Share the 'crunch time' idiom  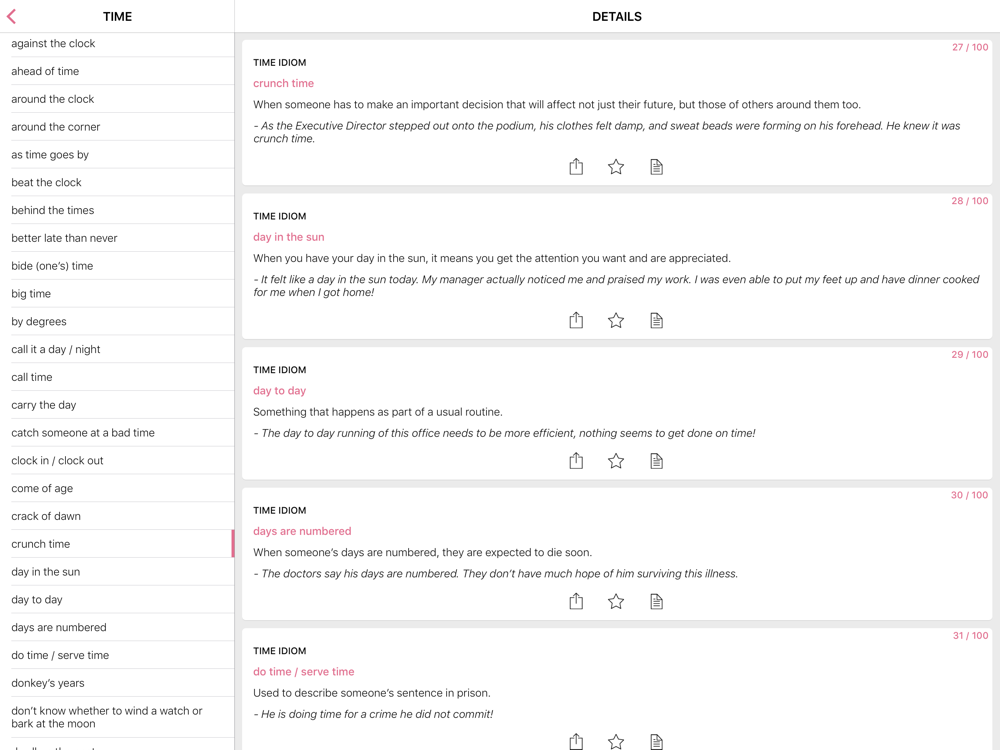pos(576,167)
